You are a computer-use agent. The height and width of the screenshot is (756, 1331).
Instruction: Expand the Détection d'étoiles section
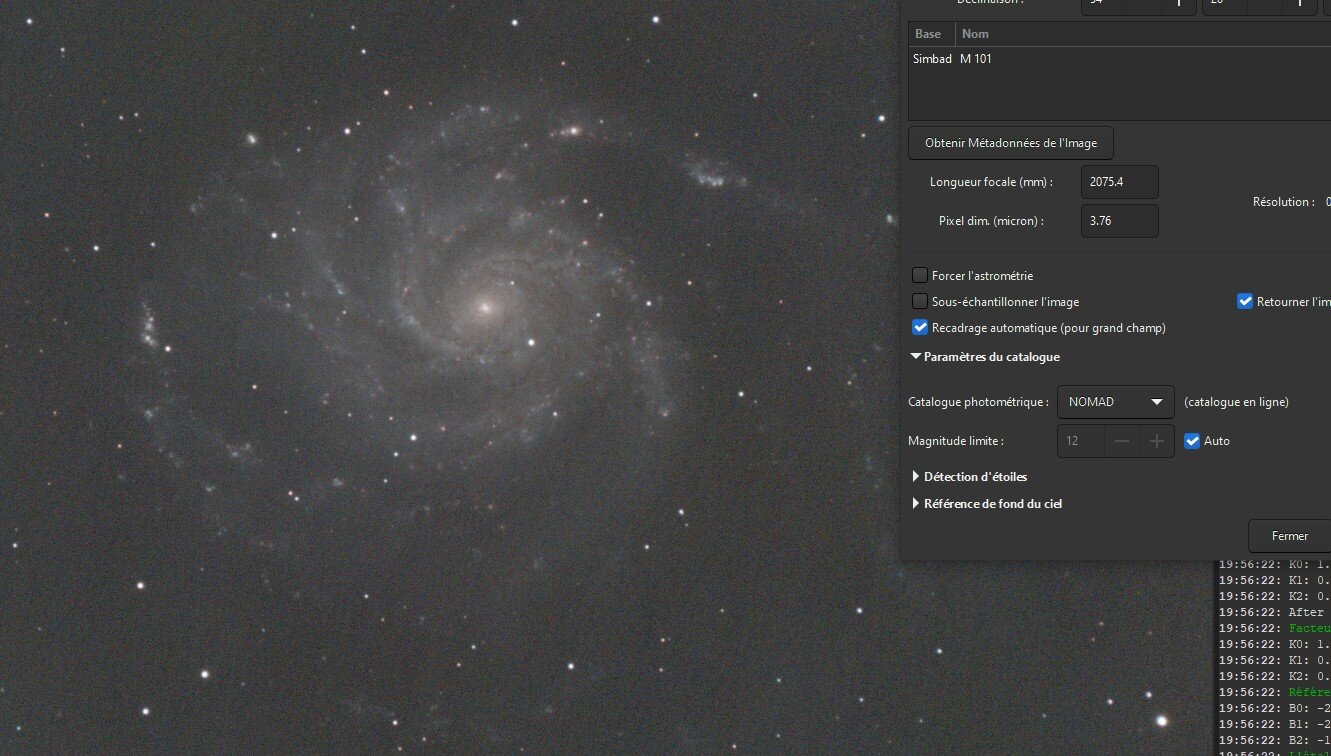point(915,477)
